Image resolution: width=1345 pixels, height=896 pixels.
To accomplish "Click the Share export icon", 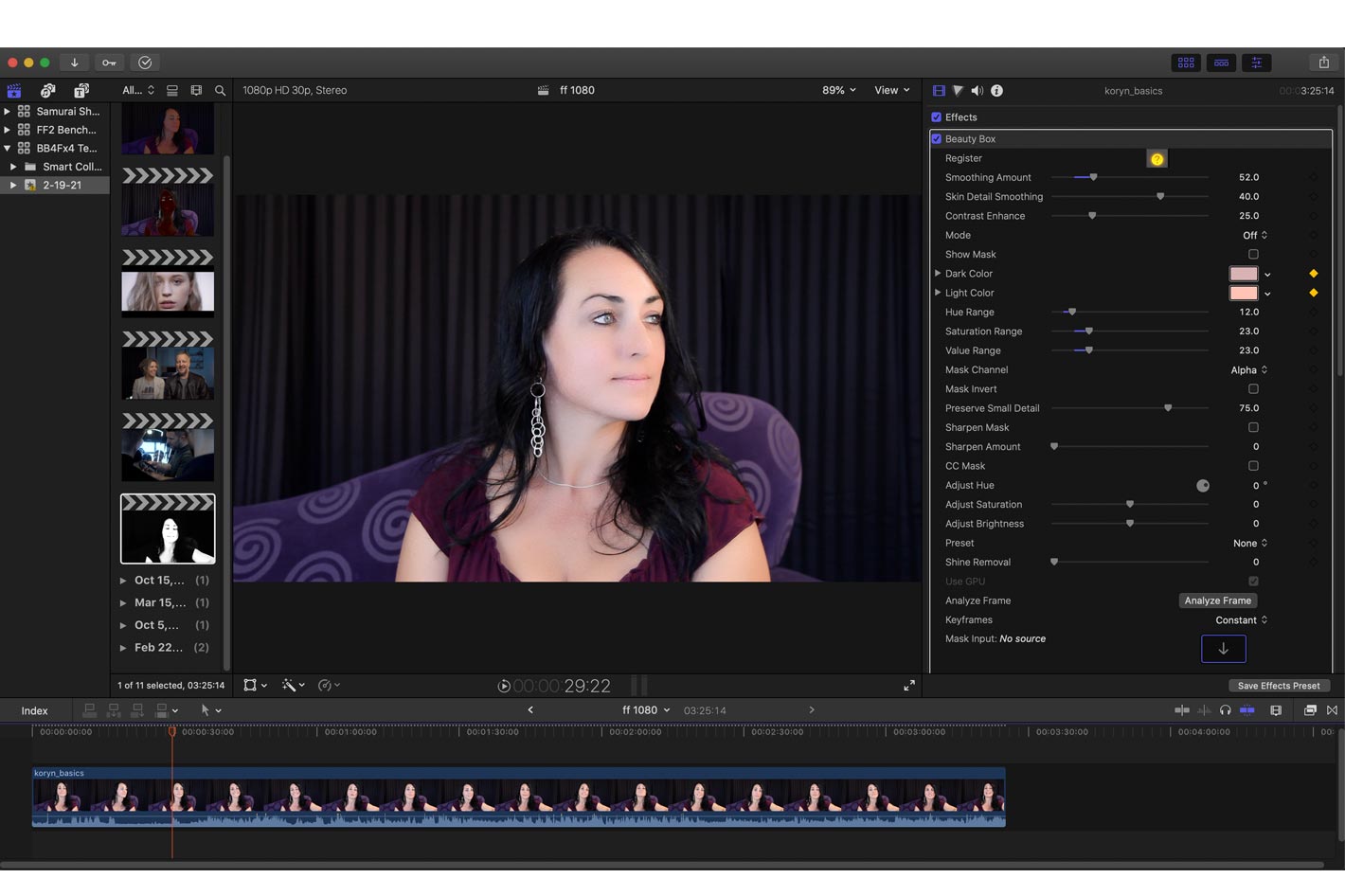I will pos(1323,63).
